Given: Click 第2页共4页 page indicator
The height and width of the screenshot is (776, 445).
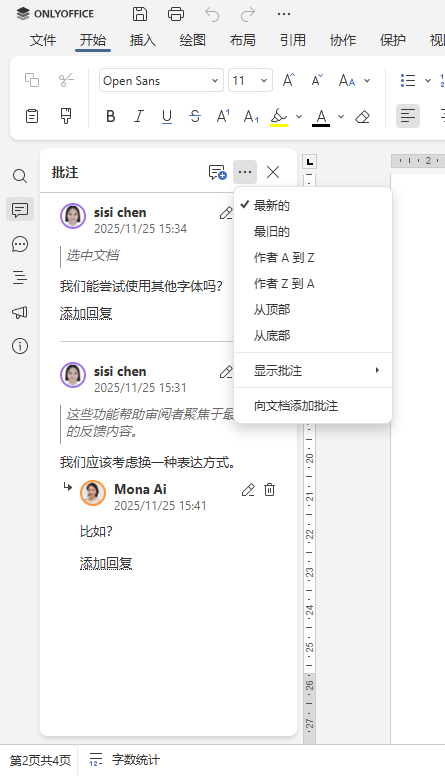Looking at the screenshot, I should (x=40, y=760).
